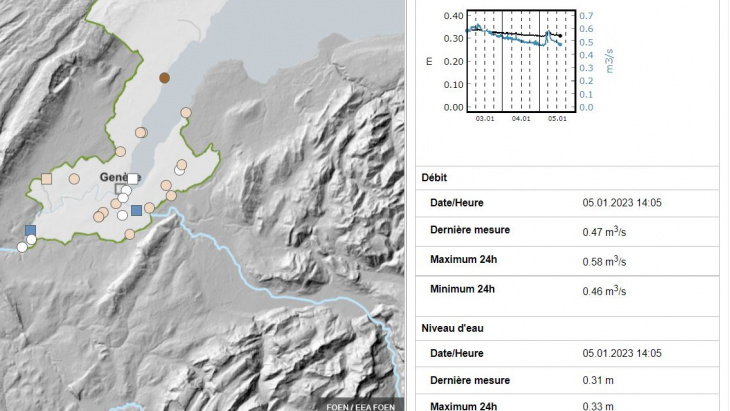Viewport: 730px width, 411px height.
Task: Select the 0.31 m water level measurement
Action: click(597, 381)
